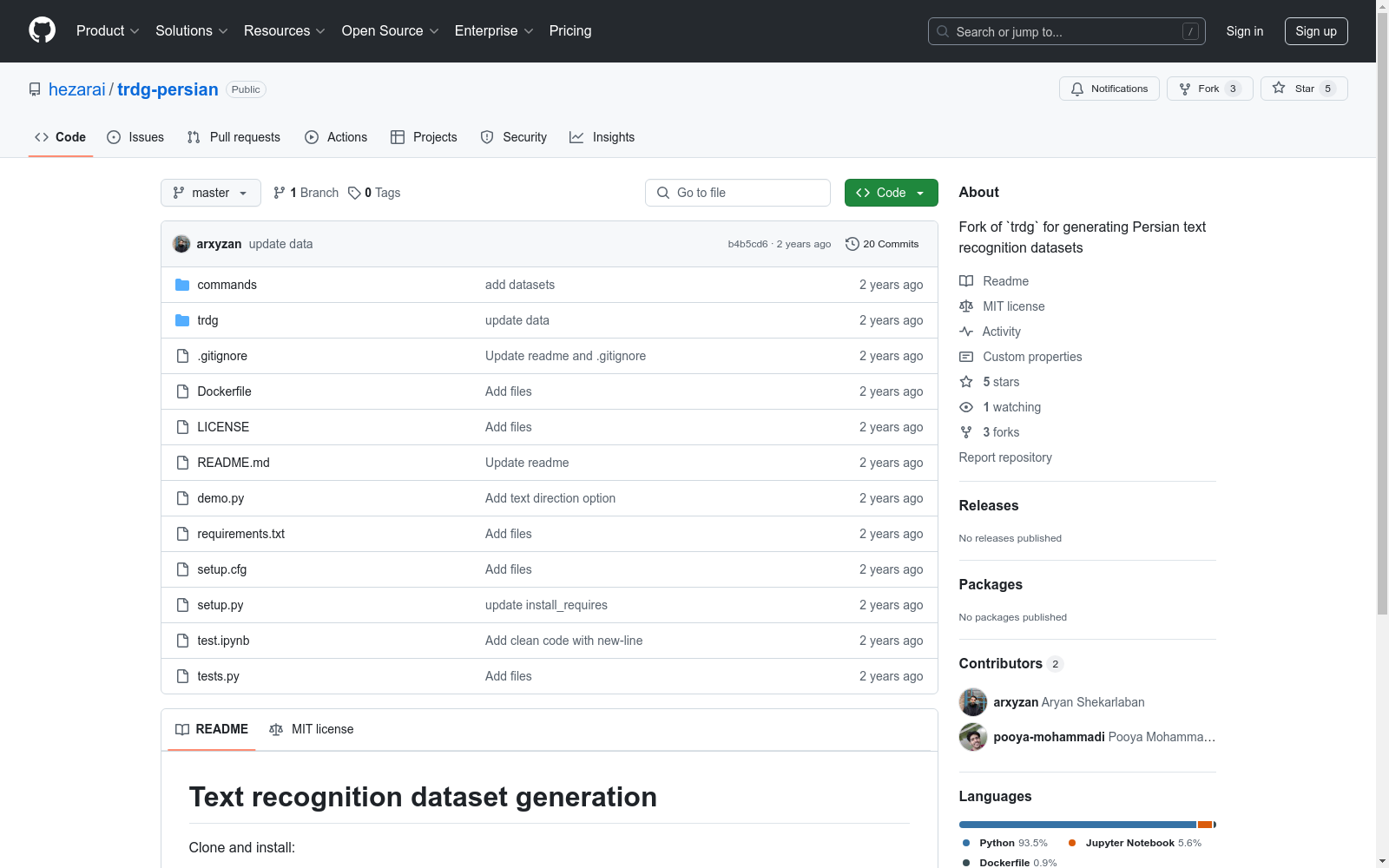The image size is (1389, 868).
Task: Go to Pull requests tab
Action: click(234, 137)
